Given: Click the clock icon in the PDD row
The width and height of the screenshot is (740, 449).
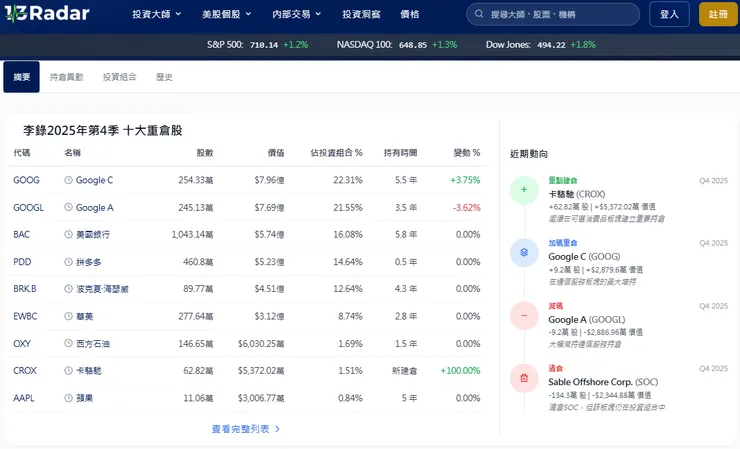Looking at the screenshot, I should coord(68,262).
